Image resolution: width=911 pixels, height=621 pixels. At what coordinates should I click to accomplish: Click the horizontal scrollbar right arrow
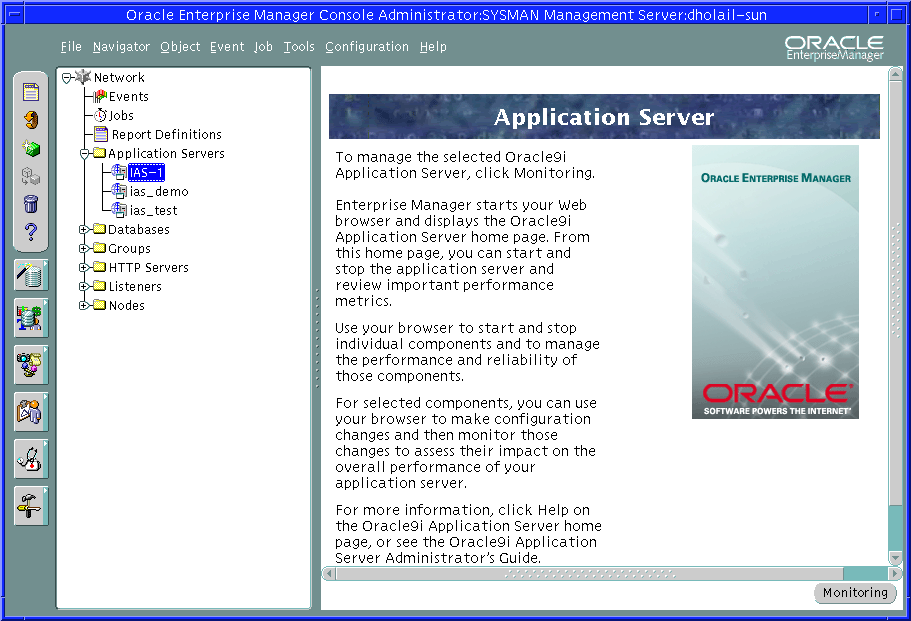pyautogui.click(x=895, y=574)
